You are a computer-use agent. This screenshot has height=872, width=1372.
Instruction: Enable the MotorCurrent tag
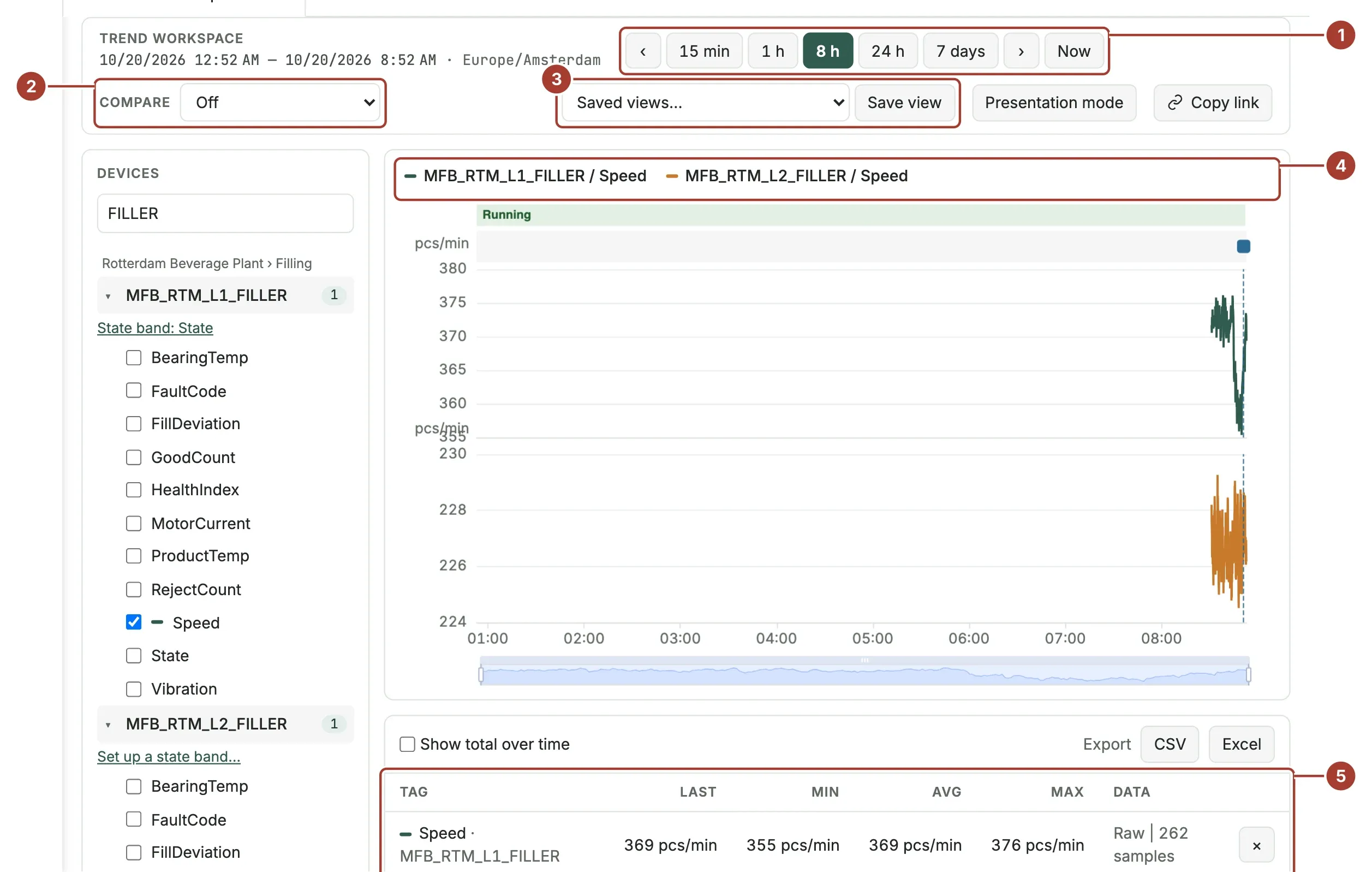(x=133, y=523)
